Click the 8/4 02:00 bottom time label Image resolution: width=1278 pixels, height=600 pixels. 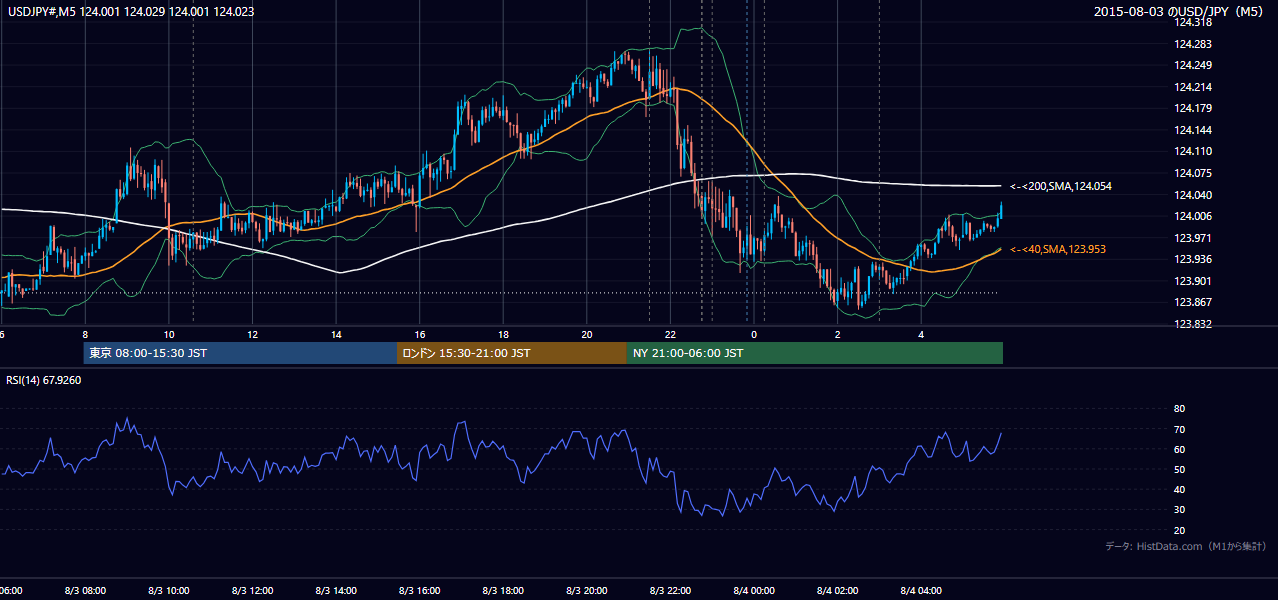[837, 591]
